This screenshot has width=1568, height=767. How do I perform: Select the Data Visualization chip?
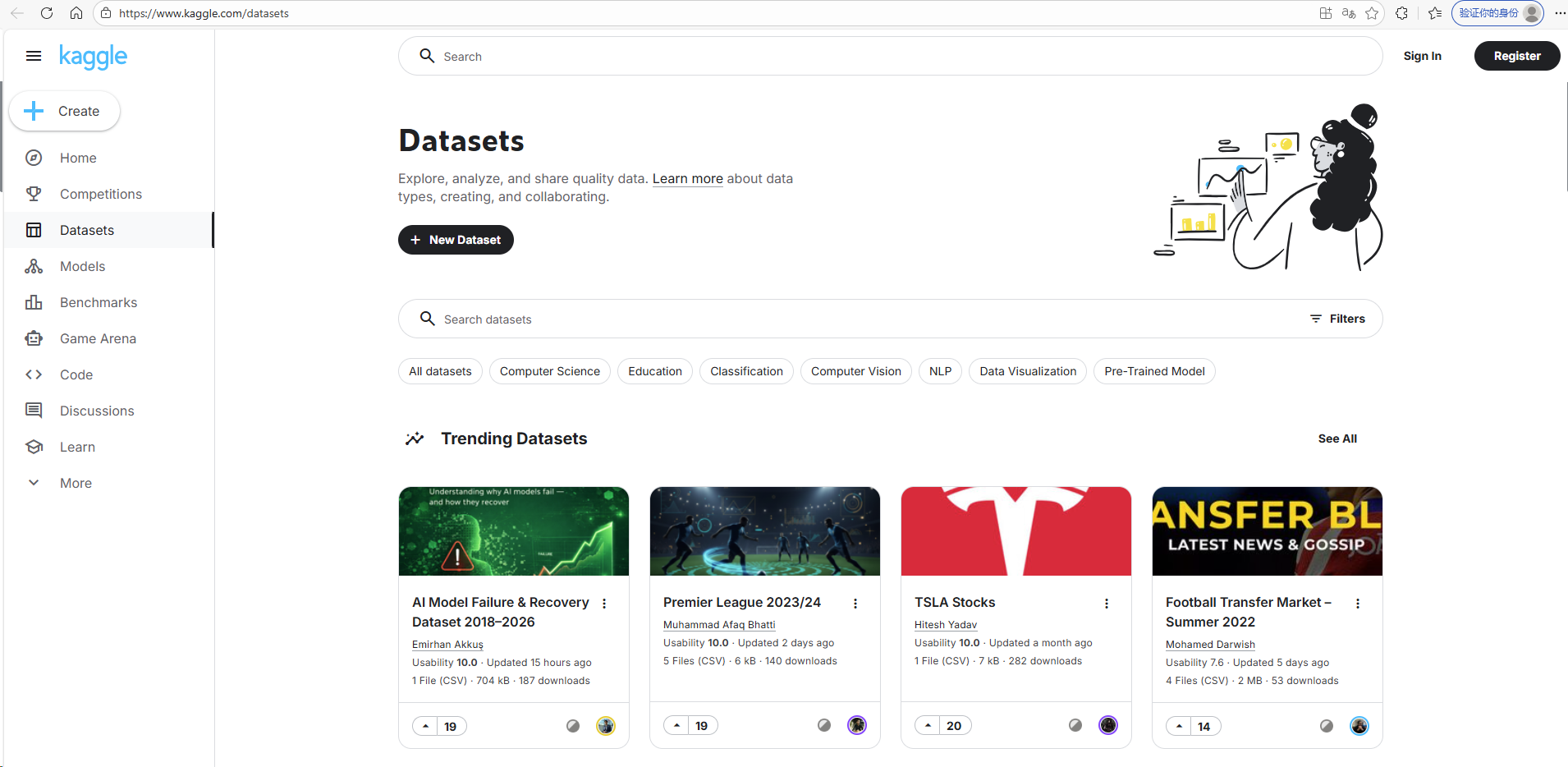1027,371
